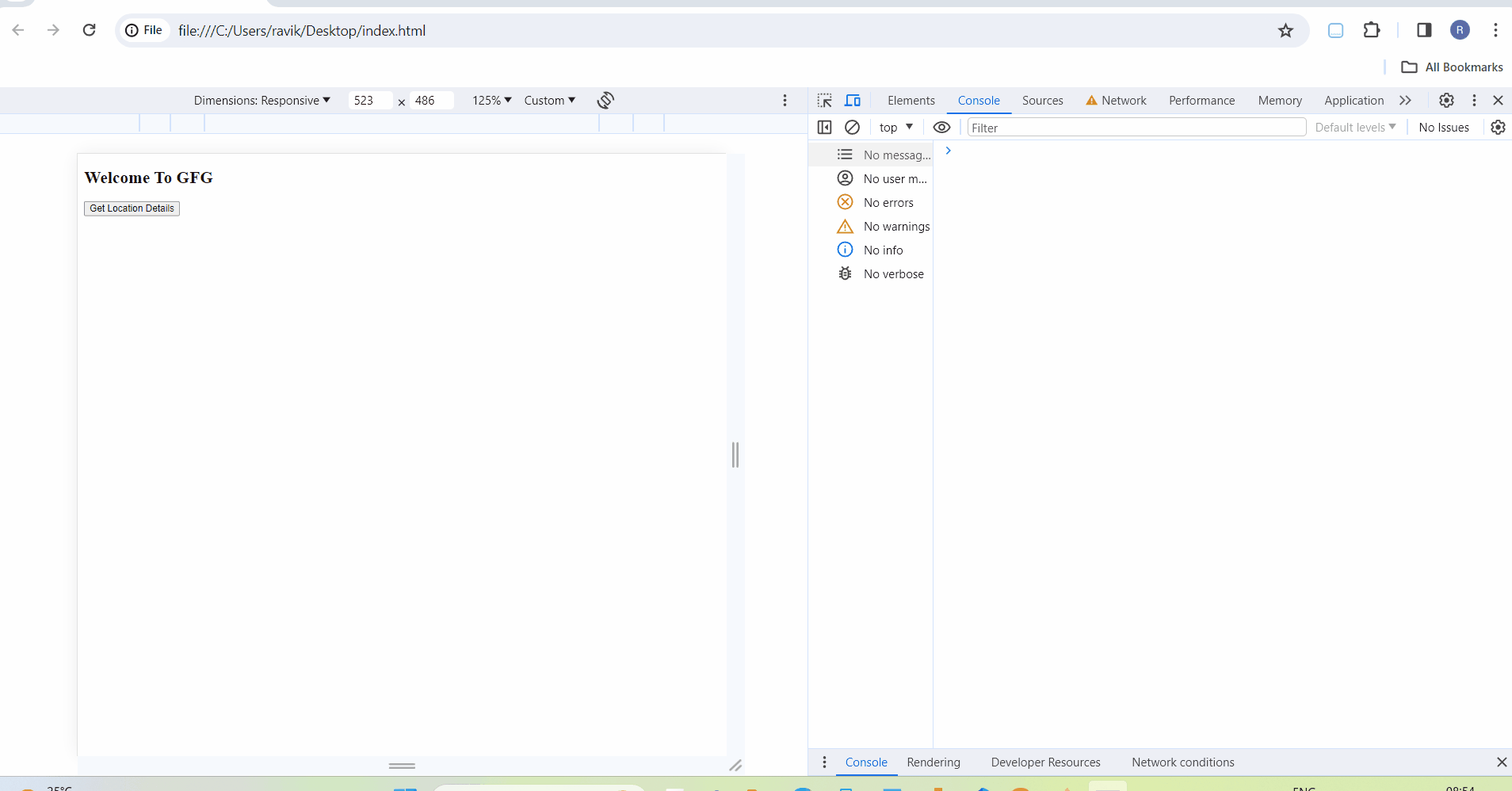
Task: Switch to the Elements tab
Action: tap(911, 101)
